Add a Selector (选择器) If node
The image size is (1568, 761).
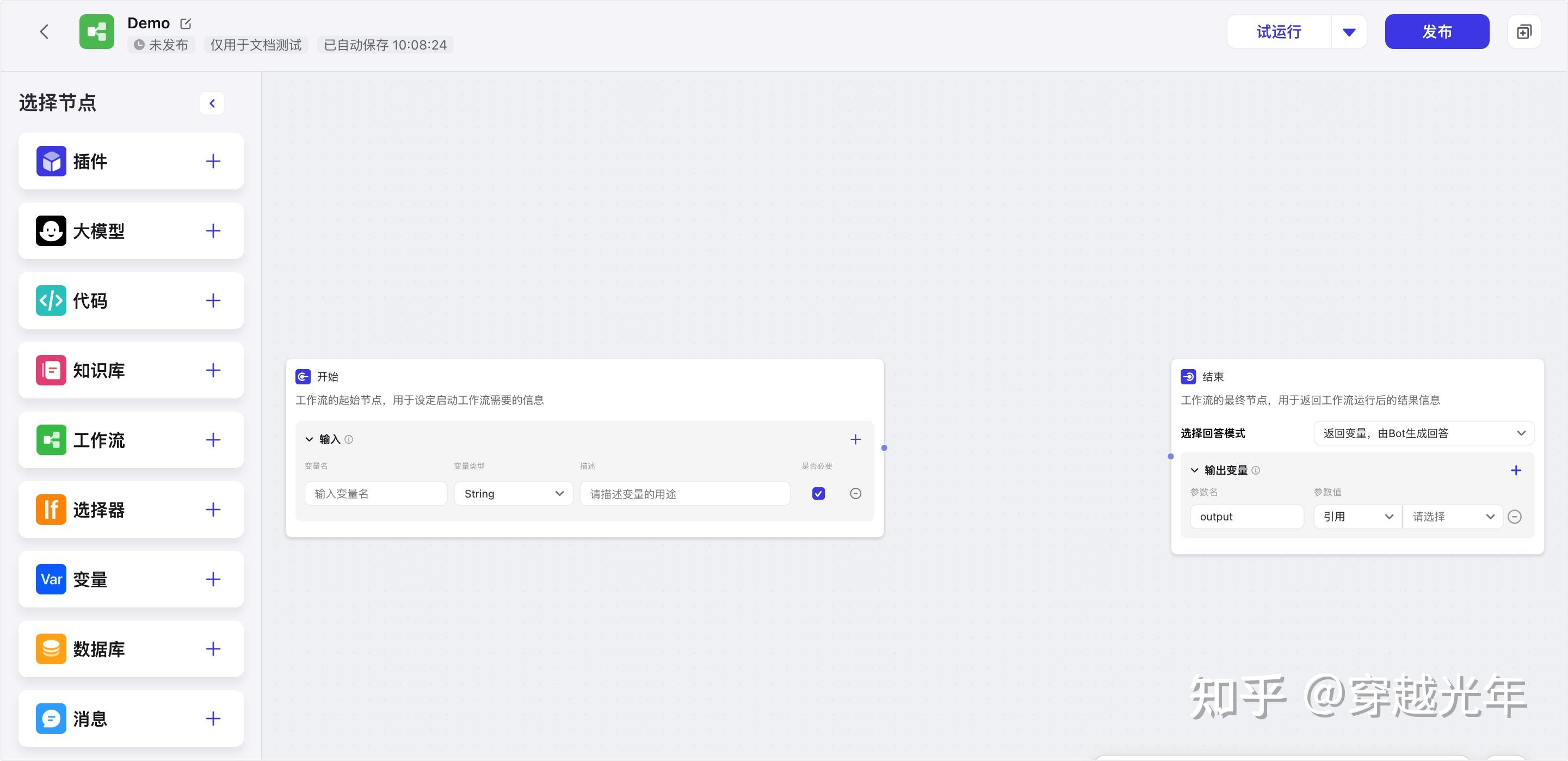point(212,510)
